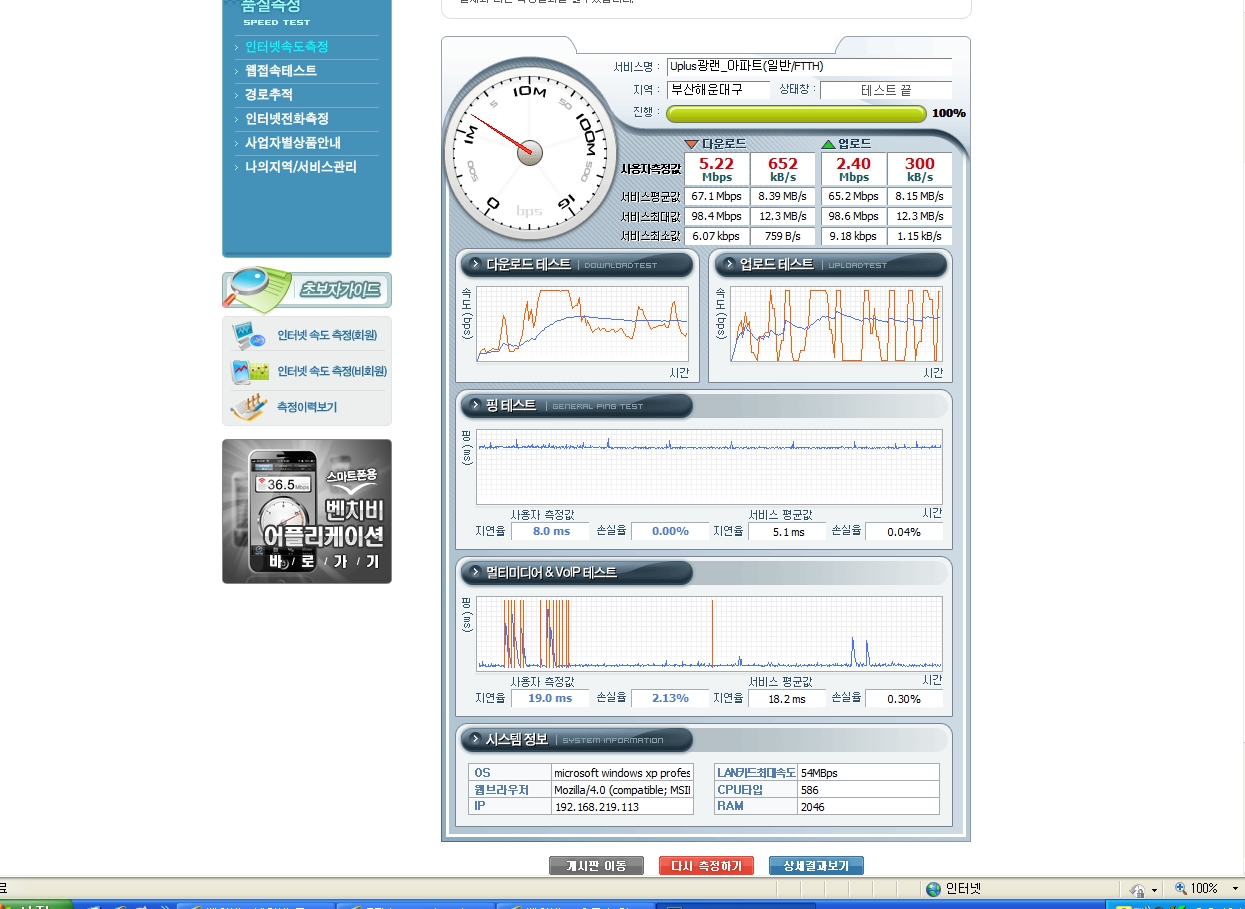Click the 업로드 테스트 header arrow icon
Screen dimensions: 1245x909
729,265
